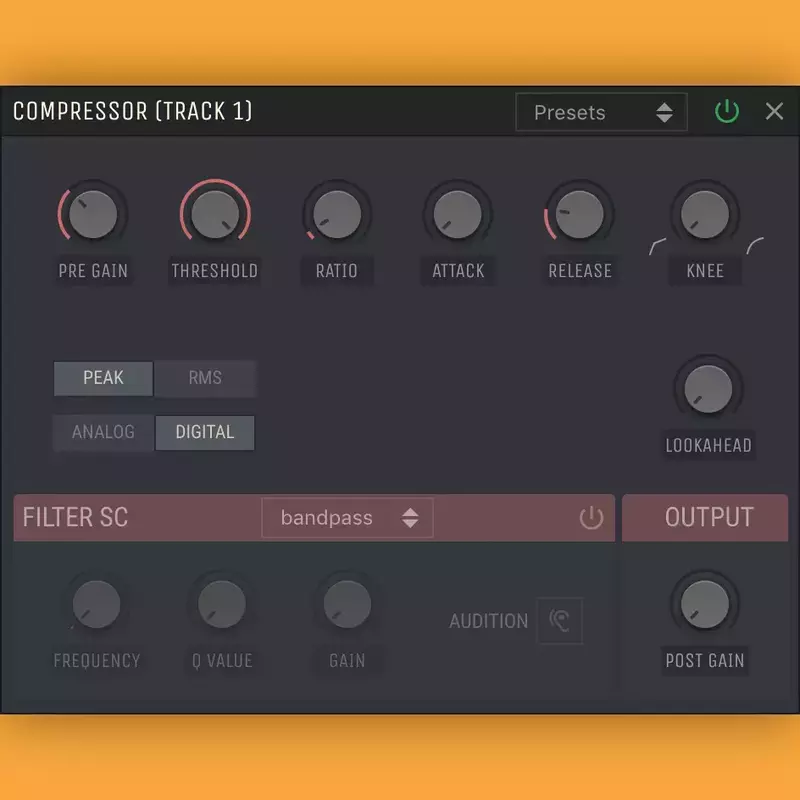Click the Presets up-down arrows
800x800 pixels.
(664, 112)
